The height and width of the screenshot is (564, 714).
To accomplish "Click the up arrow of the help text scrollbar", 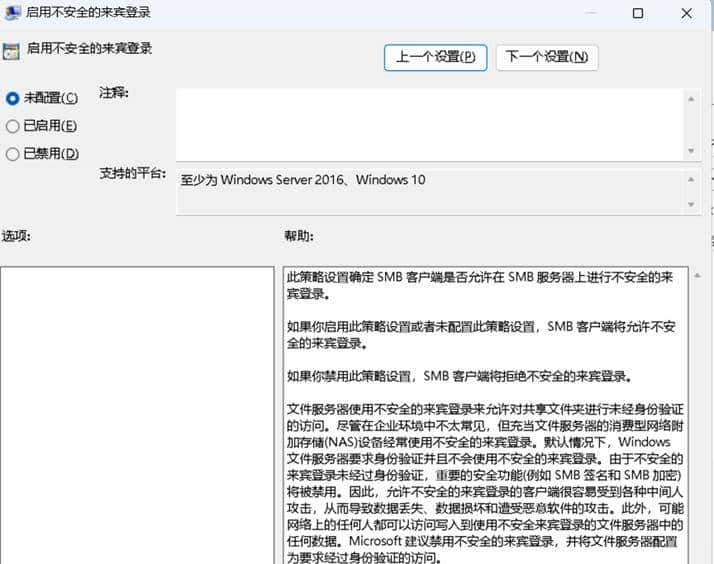I will pyautogui.click(x=697, y=275).
